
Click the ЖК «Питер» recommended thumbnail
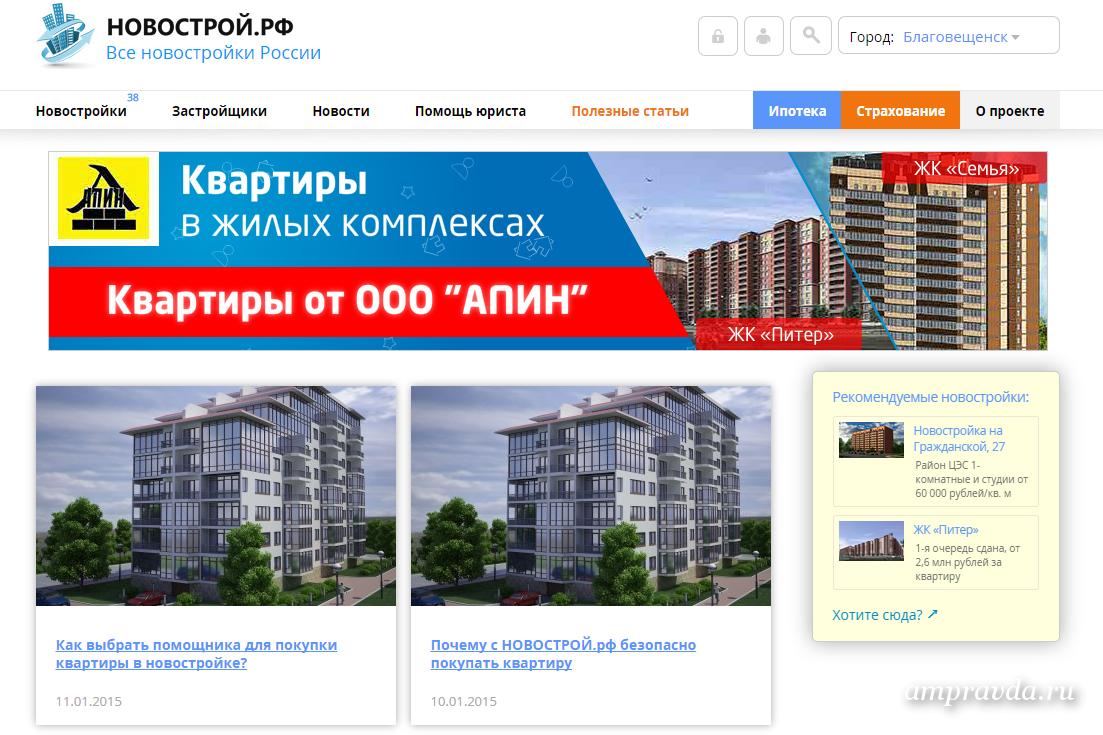click(870, 541)
